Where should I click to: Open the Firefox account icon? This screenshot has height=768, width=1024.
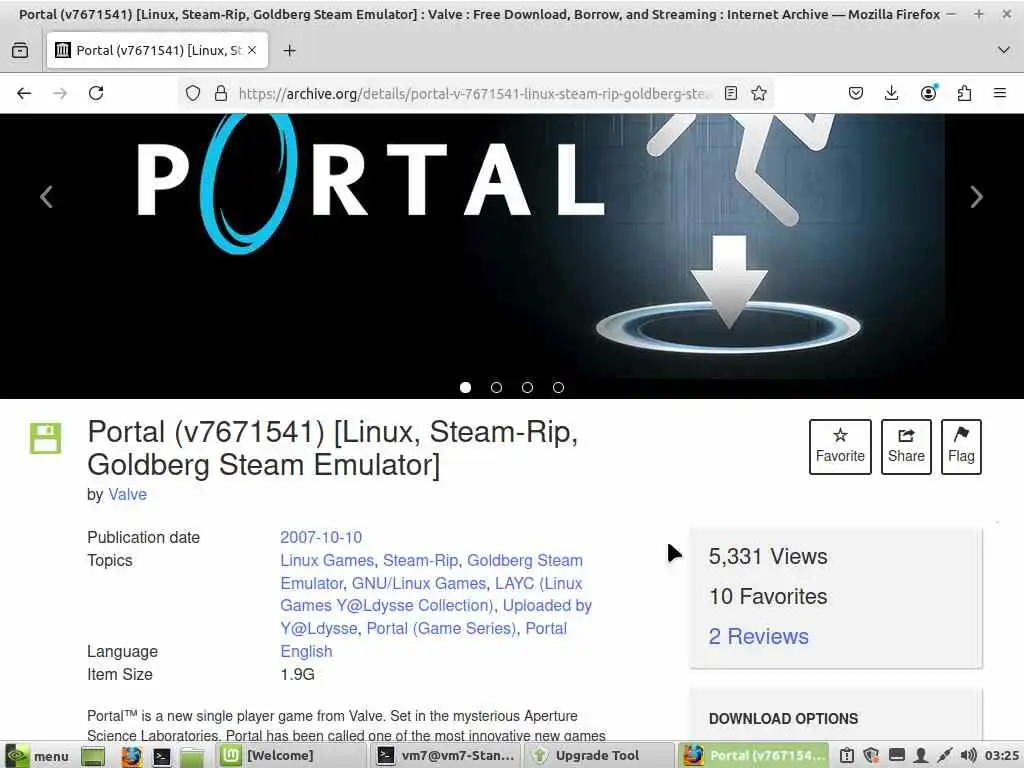[928, 93]
